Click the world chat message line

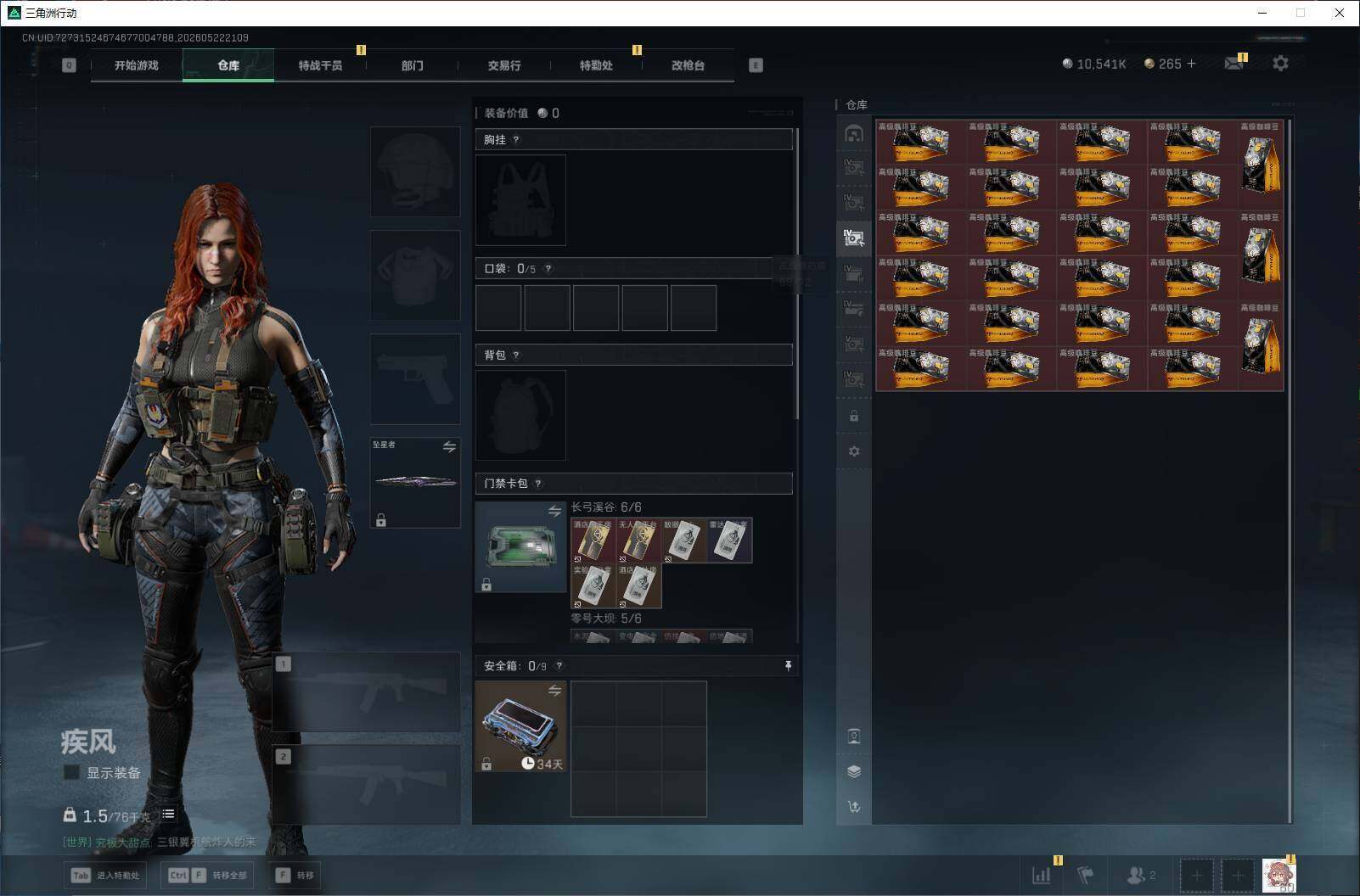click(159, 842)
